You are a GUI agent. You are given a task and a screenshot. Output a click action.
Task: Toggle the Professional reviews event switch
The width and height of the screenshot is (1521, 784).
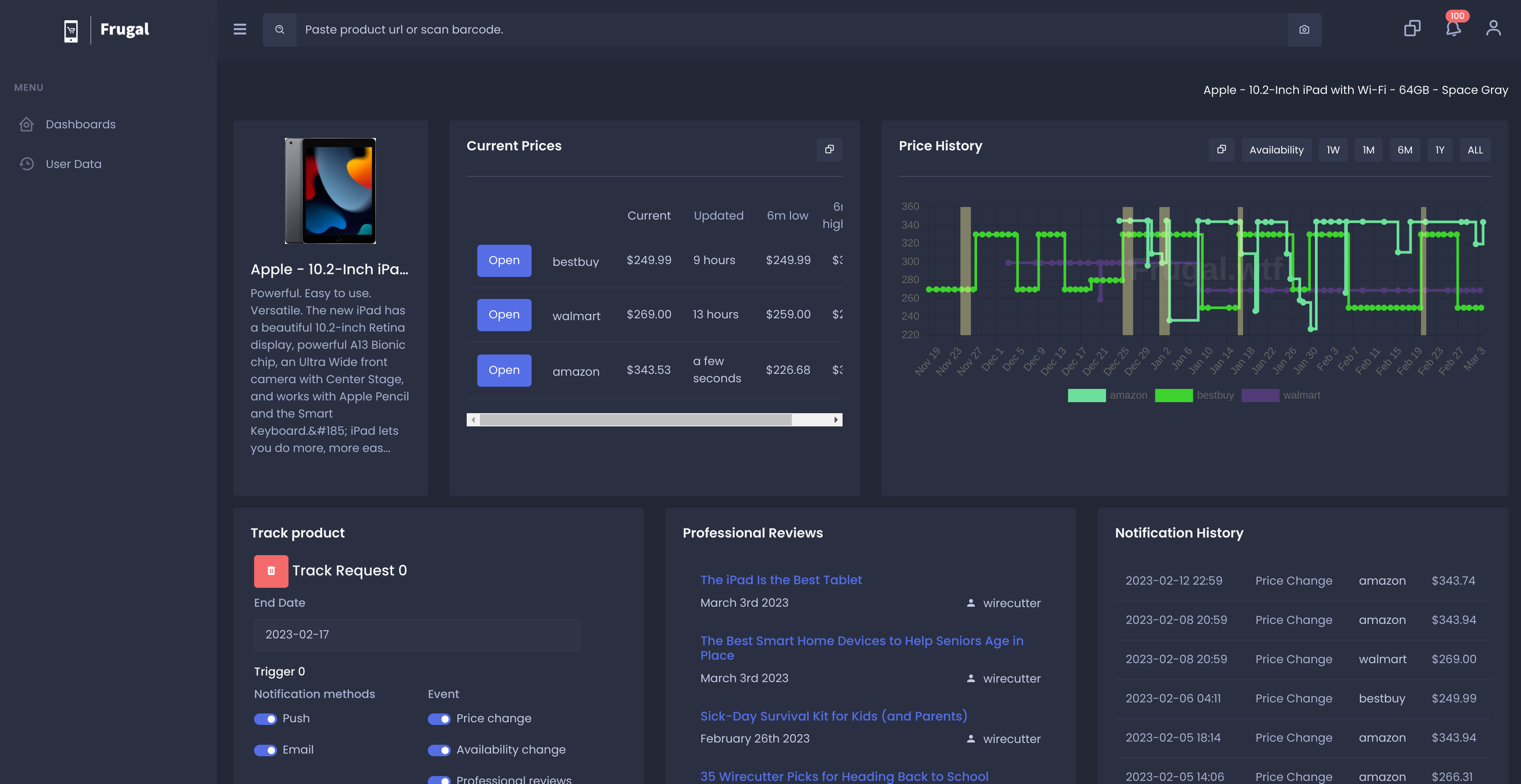(439, 780)
